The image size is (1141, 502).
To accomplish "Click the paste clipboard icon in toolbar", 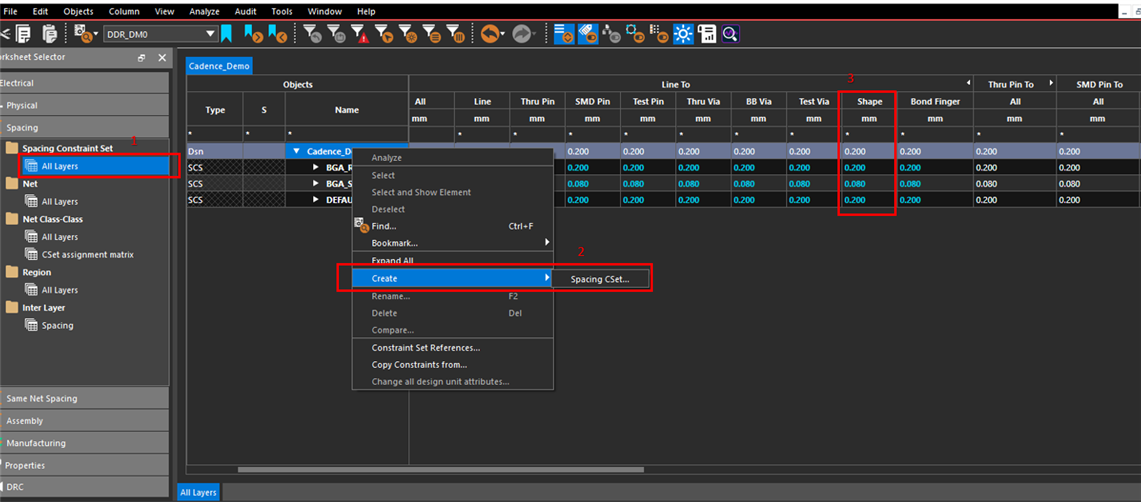I will click(49, 34).
